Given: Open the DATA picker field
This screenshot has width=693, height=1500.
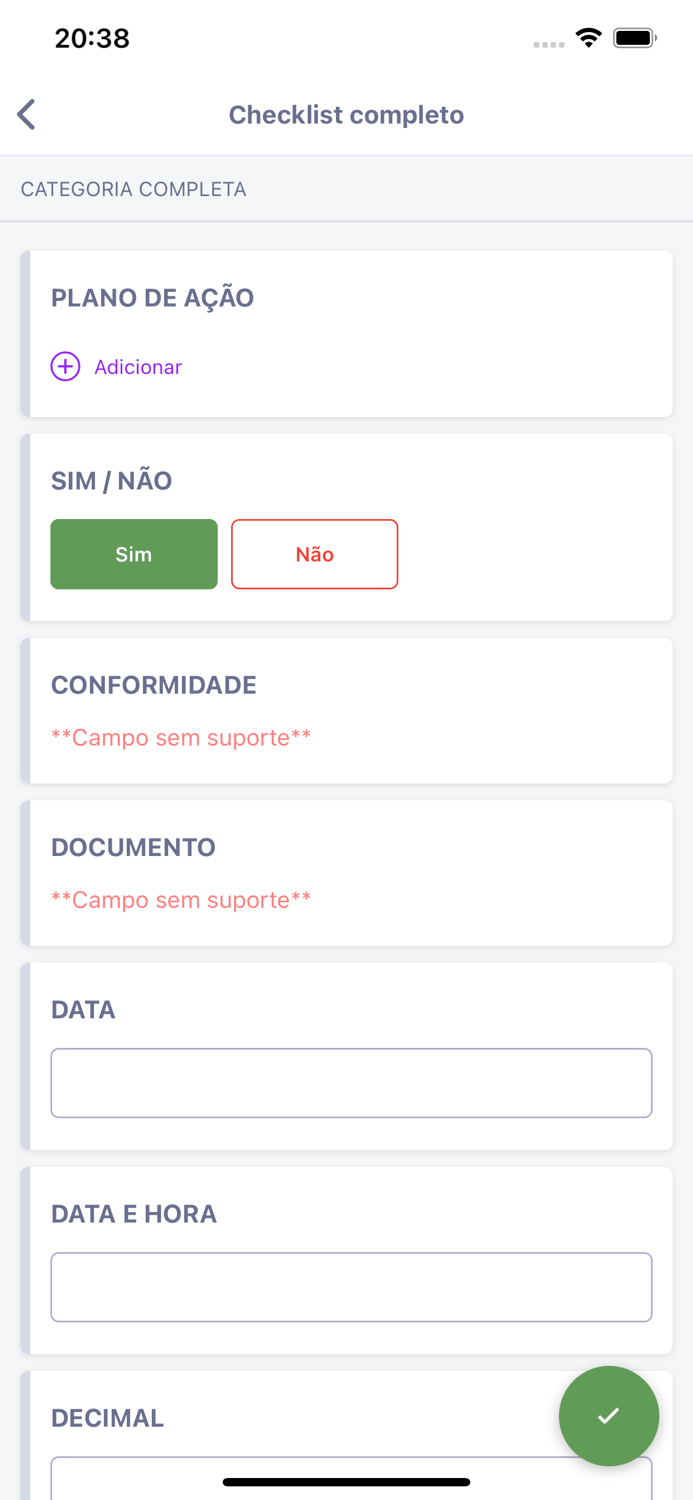Looking at the screenshot, I should click(351, 1083).
